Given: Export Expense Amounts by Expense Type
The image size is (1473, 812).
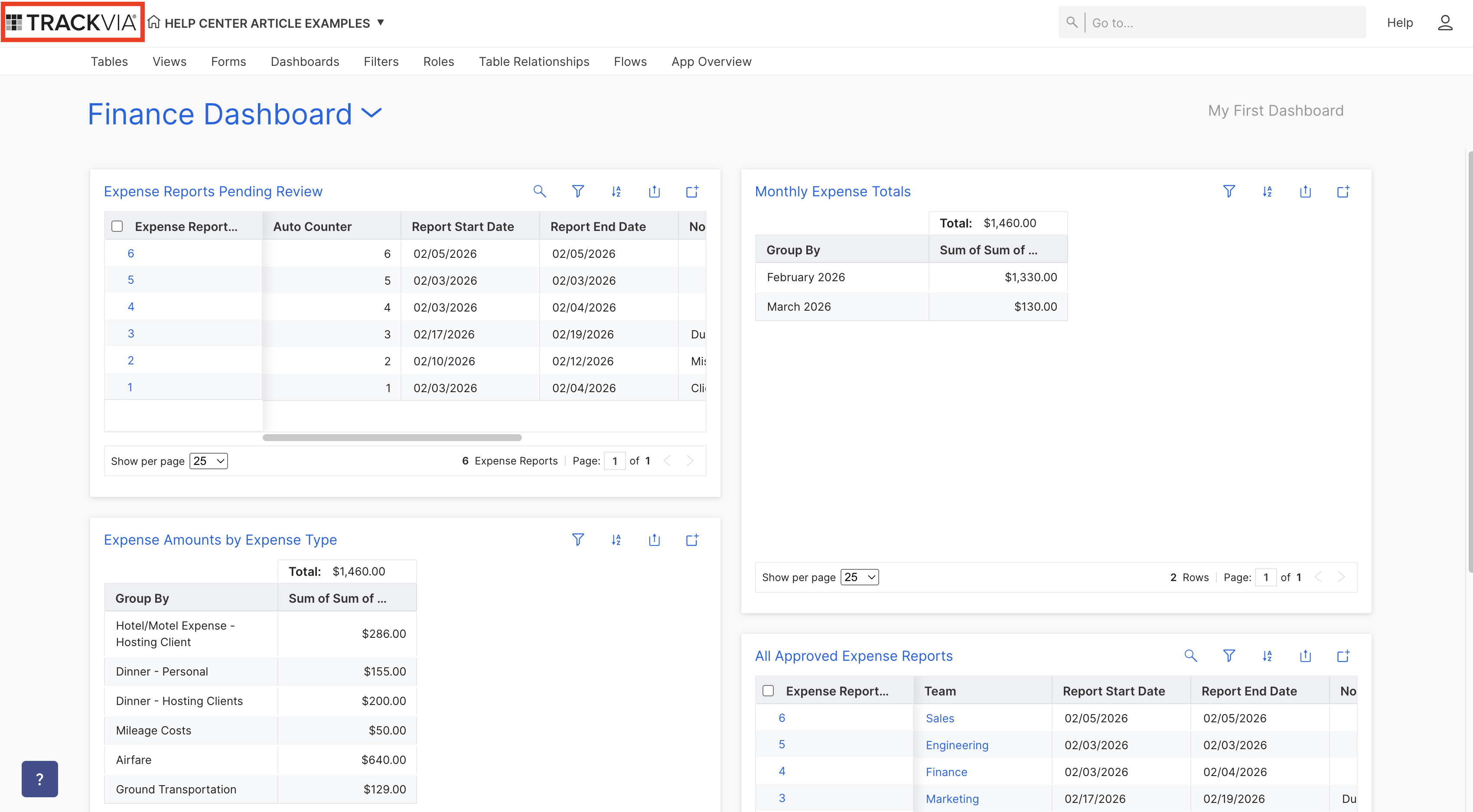Looking at the screenshot, I should coord(654,540).
